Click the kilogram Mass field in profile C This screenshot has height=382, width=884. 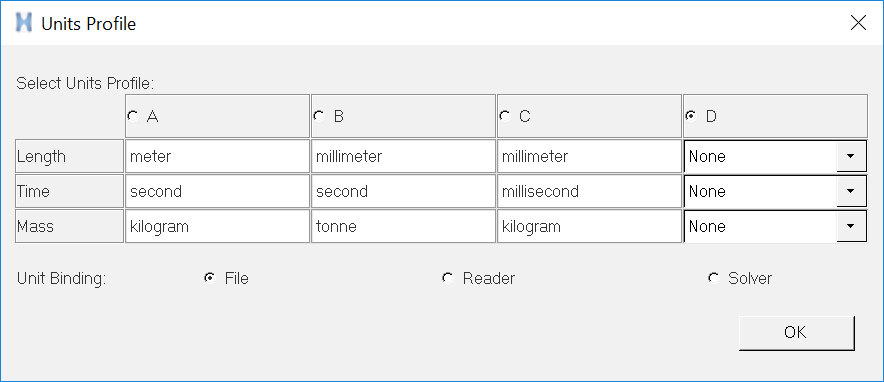589,226
